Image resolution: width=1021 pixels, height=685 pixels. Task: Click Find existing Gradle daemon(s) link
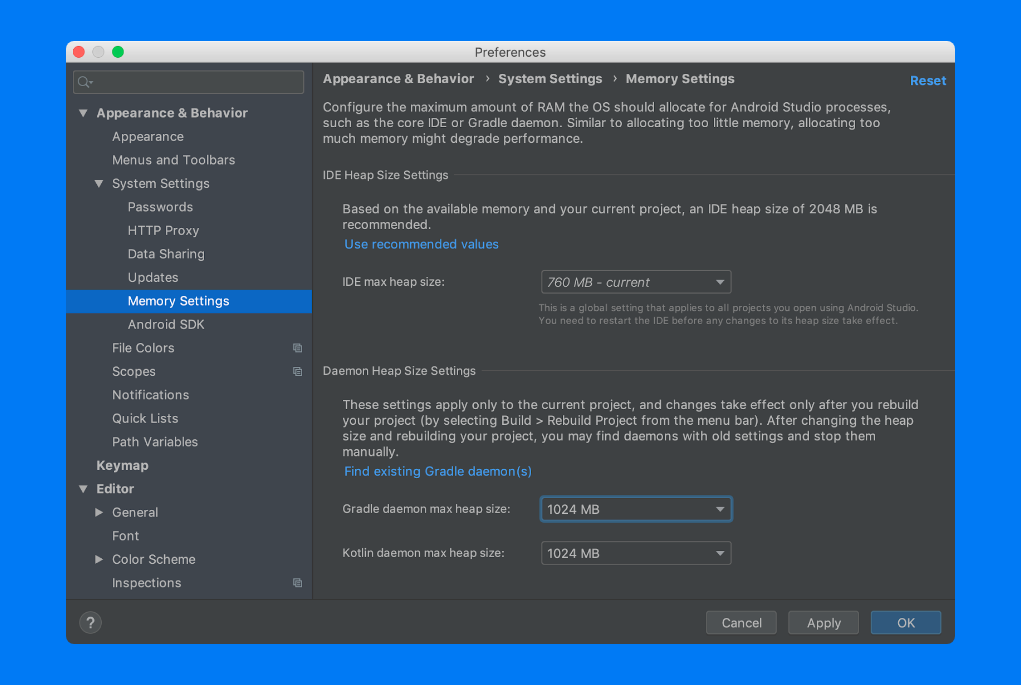(x=438, y=471)
